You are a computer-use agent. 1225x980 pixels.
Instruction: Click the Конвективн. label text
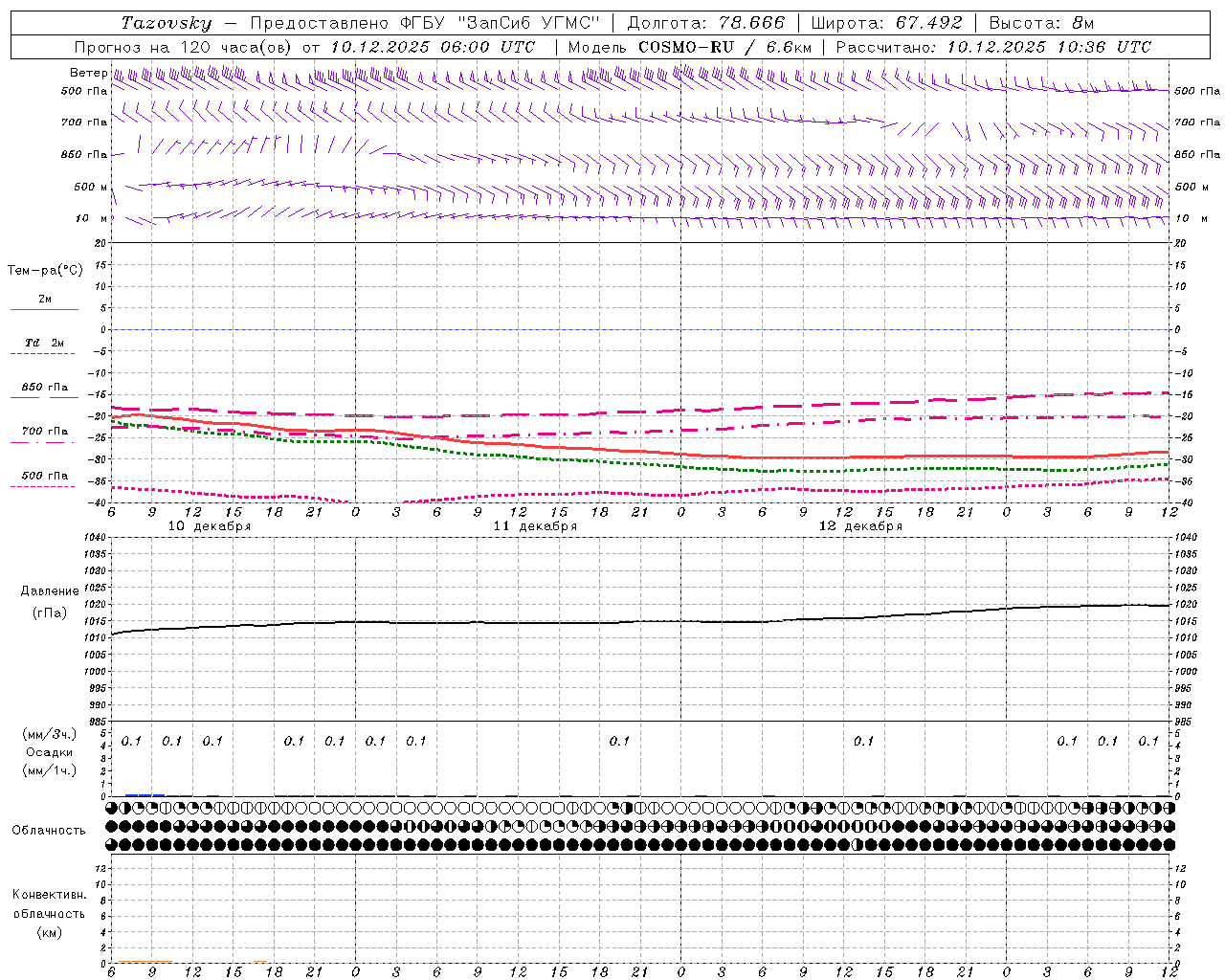[49, 895]
